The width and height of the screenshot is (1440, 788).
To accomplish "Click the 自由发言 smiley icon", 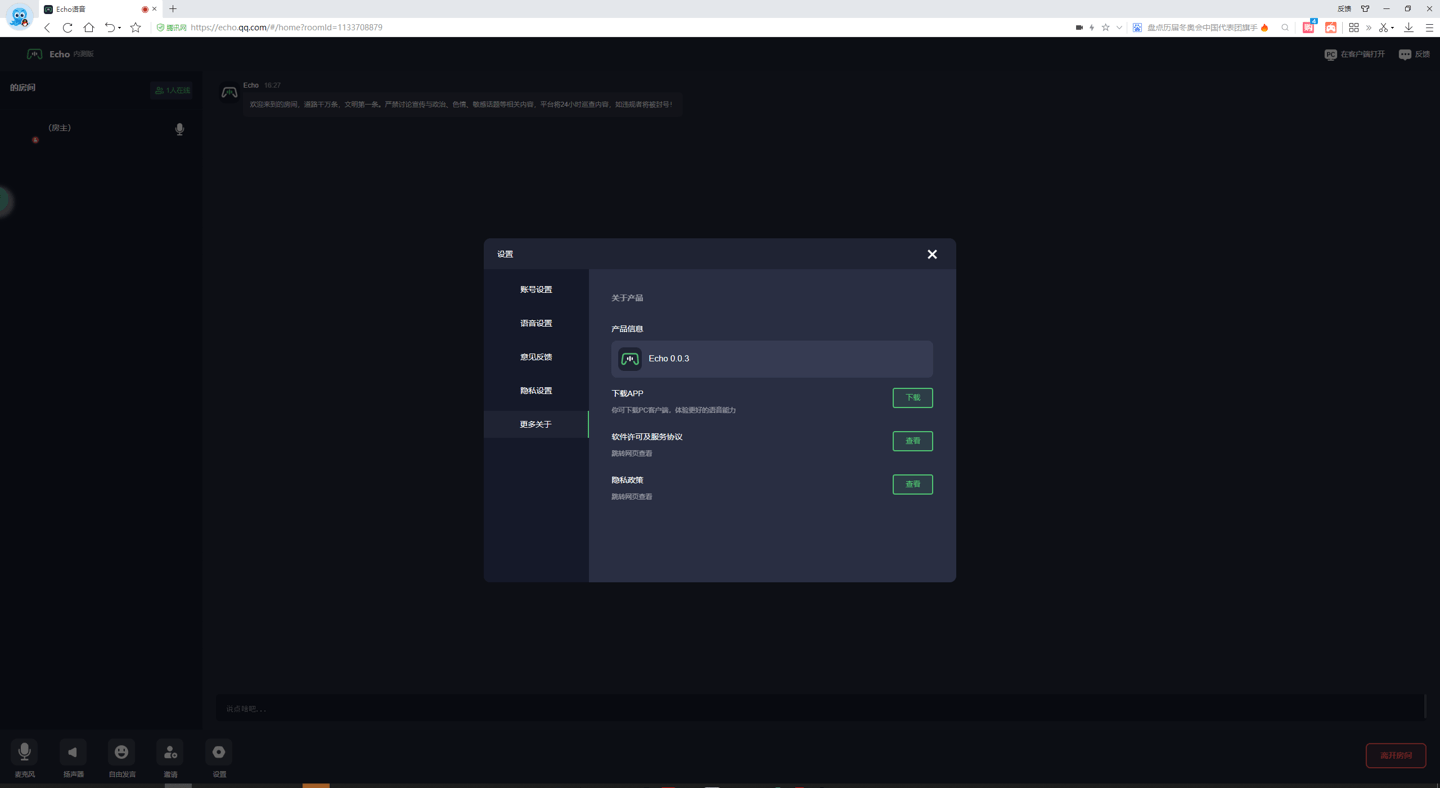I will (121, 752).
